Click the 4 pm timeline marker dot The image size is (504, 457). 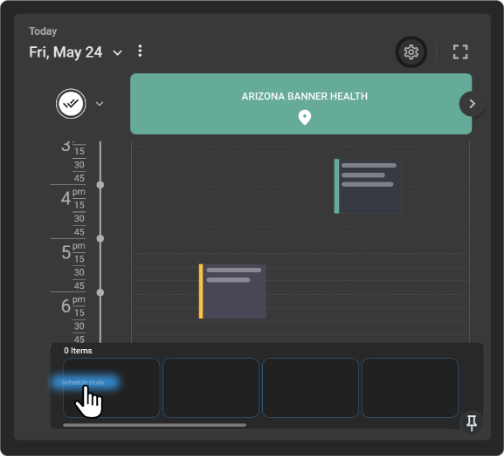pyautogui.click(x=100, y=185)
